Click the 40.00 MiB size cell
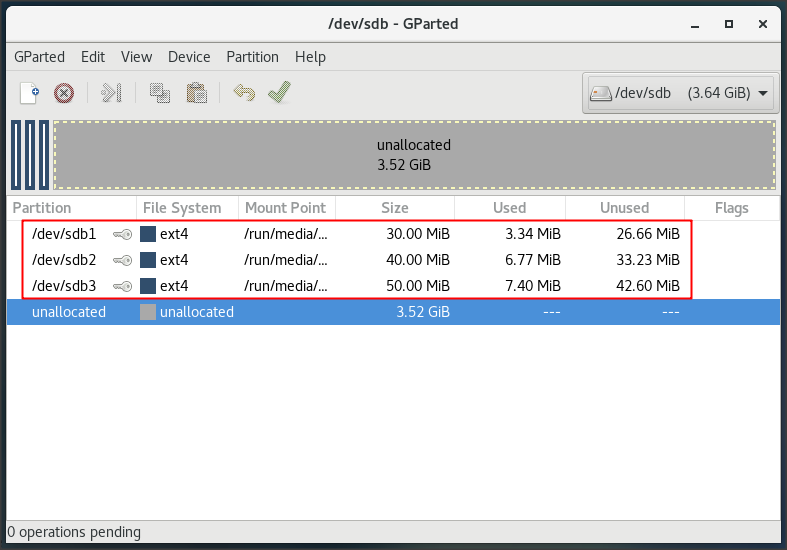This screenshot has width=787, height=550. [418, 260]
